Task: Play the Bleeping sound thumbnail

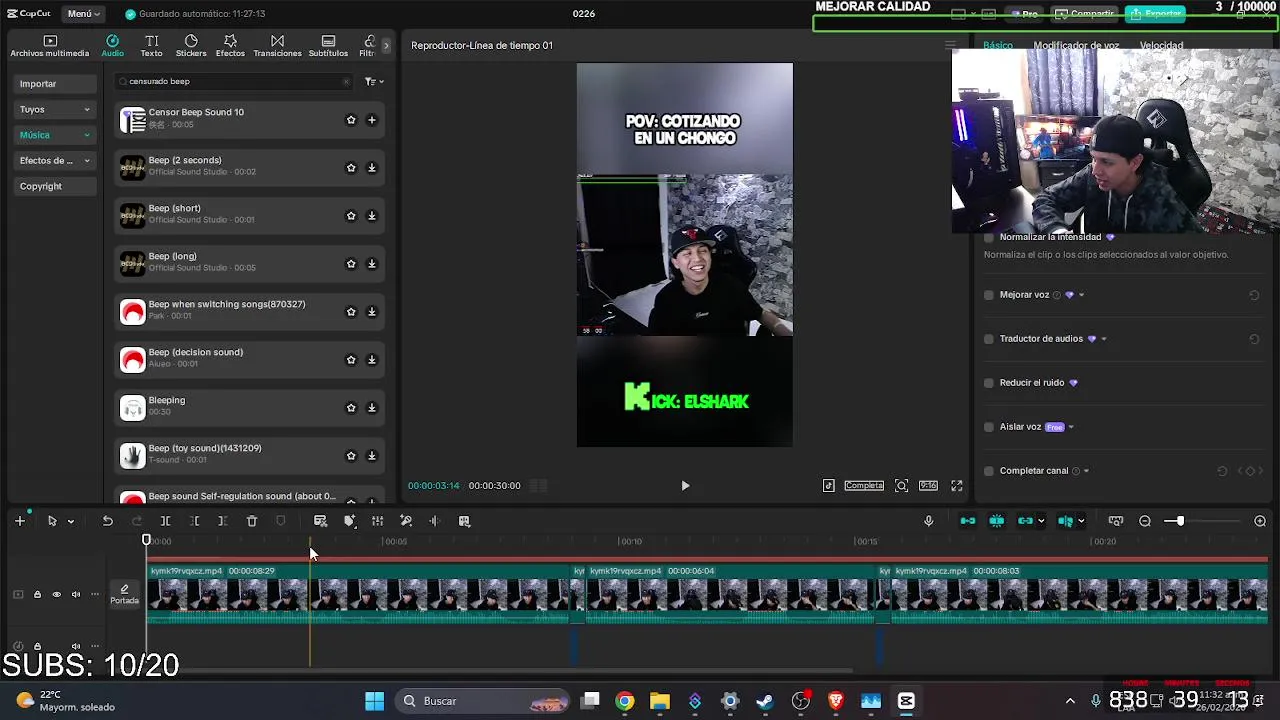Action: [x=133, y=408]
